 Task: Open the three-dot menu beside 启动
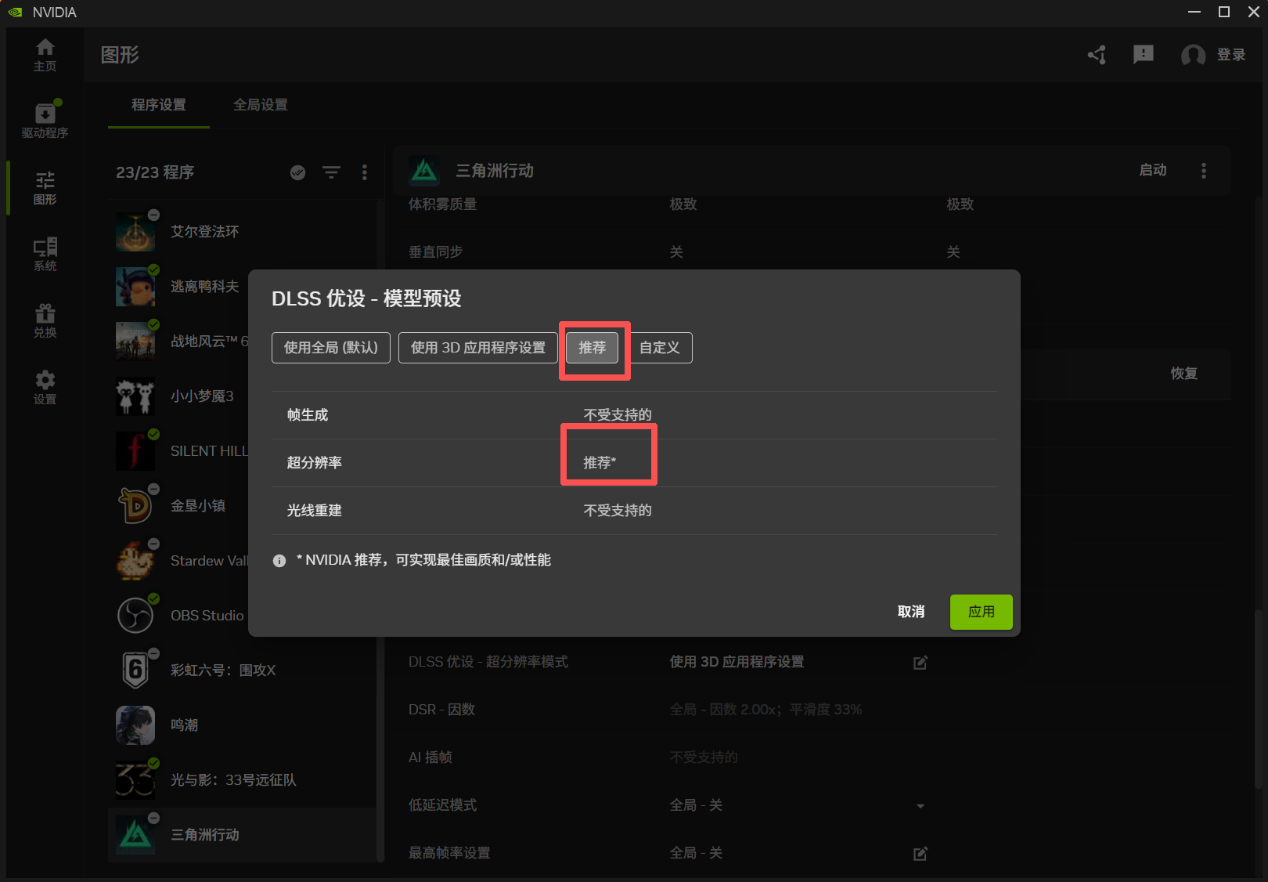click(1204, 170)
